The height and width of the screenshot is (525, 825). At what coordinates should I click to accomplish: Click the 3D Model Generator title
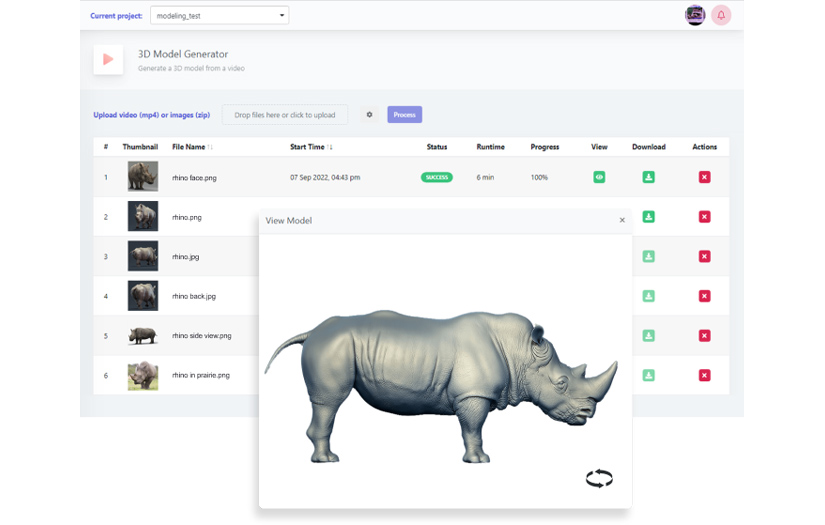point(183,54)
